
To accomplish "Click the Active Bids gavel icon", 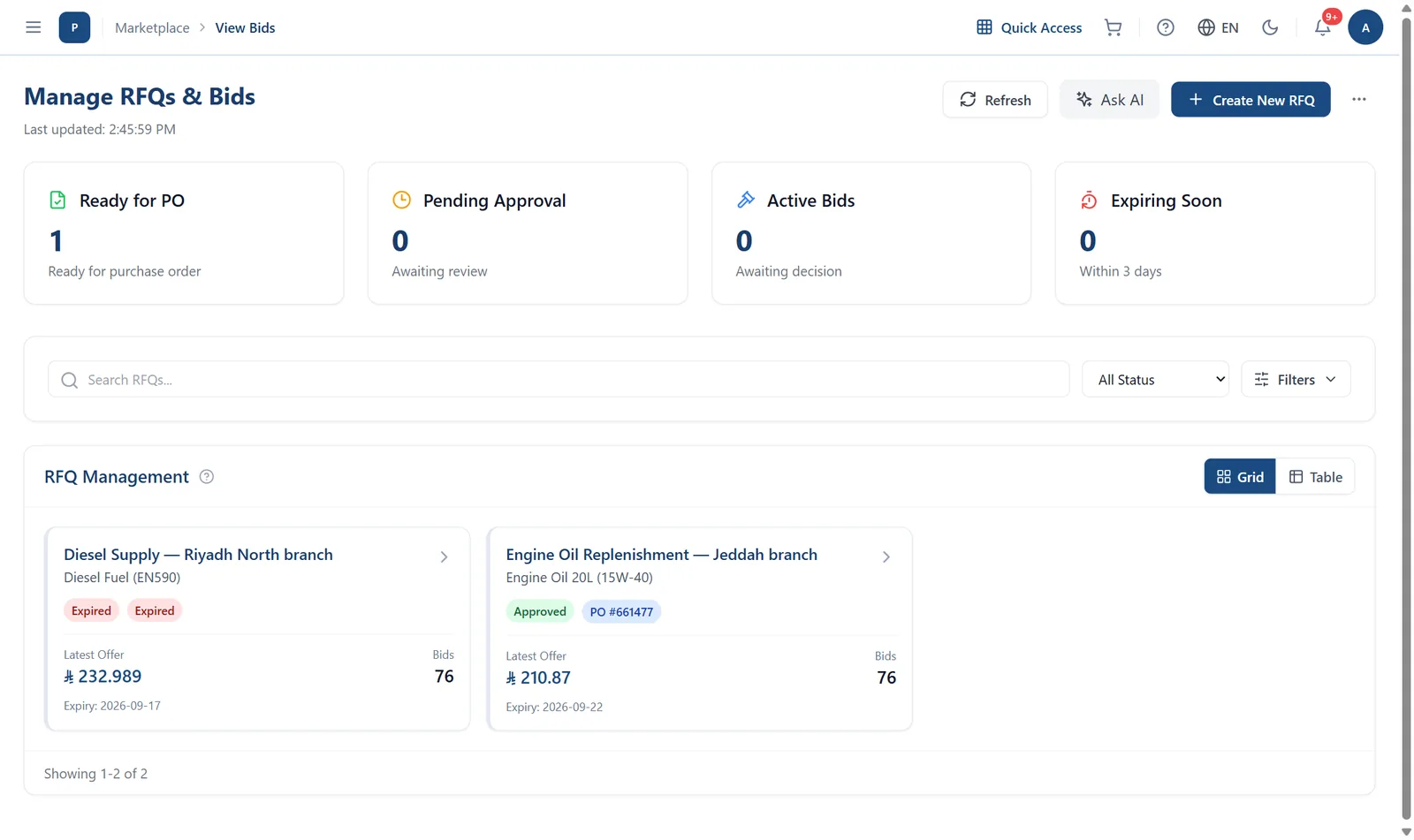I will [745, 201].
